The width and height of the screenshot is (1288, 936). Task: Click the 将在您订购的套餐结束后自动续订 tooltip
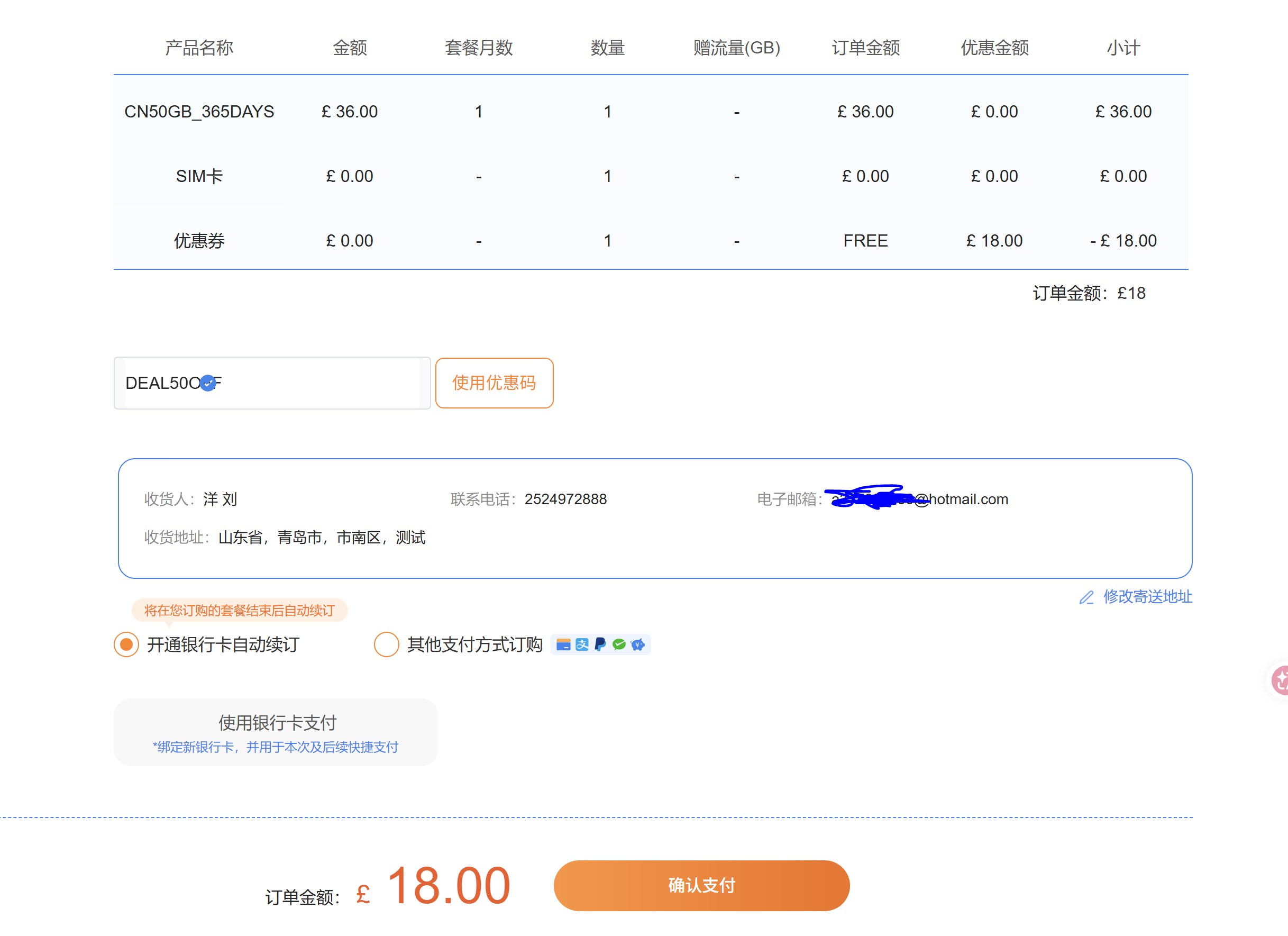pyautogui.click(x=239, y=611)
